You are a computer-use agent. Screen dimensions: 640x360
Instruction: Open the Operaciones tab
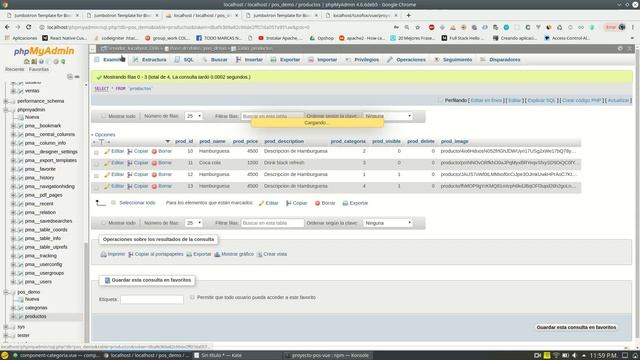(406, 60)
